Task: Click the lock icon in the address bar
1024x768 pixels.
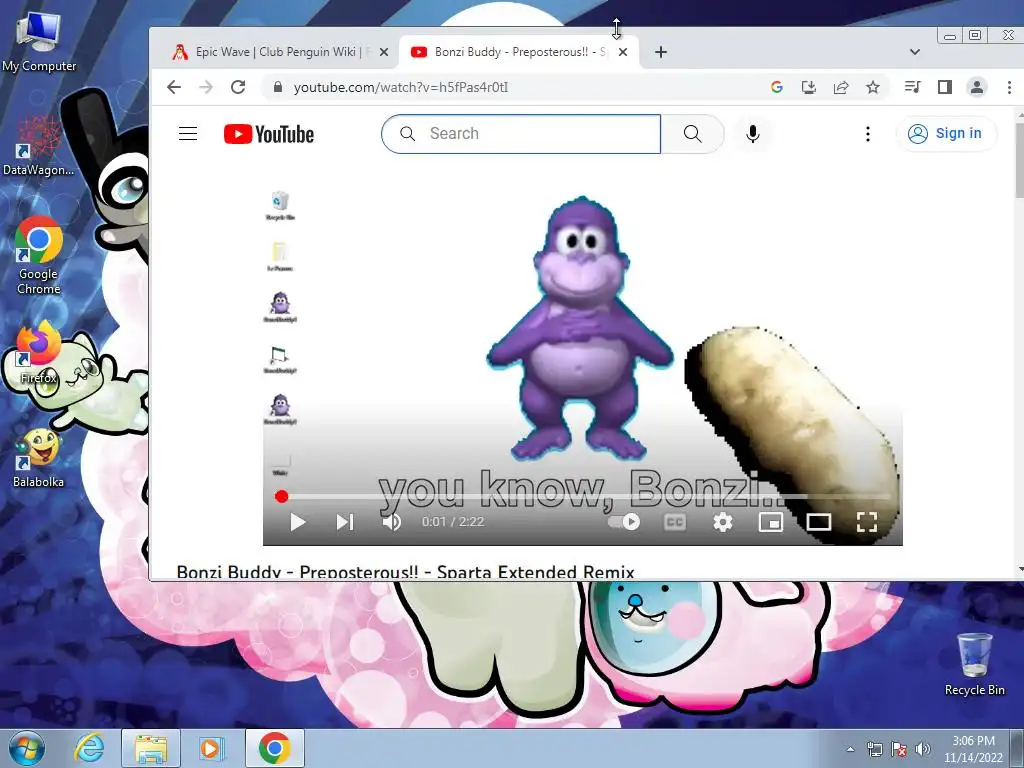Action: point(278,87)
